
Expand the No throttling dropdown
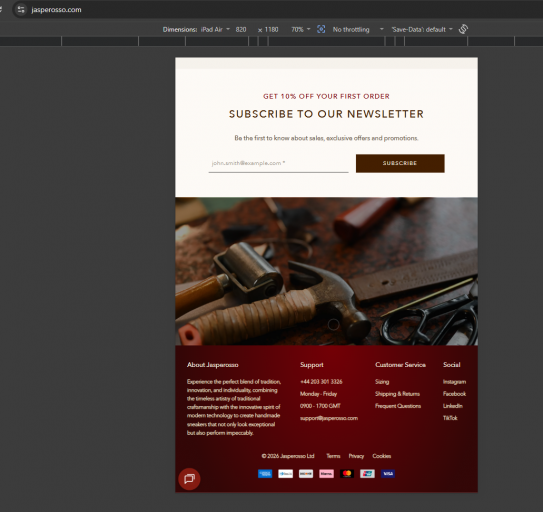point(358,29)
